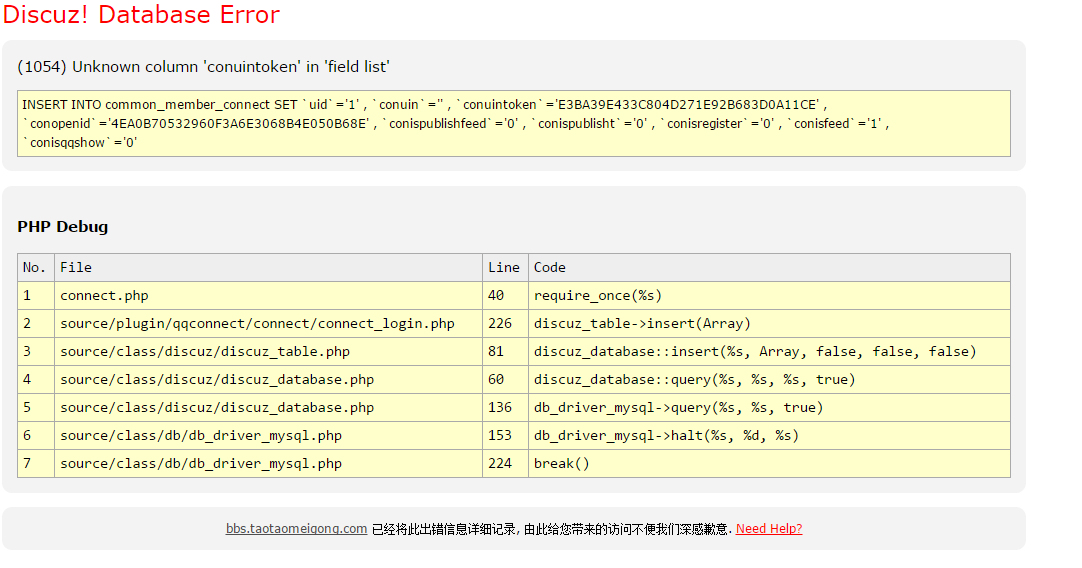Click the PHP Debug heading

point(62,227)
